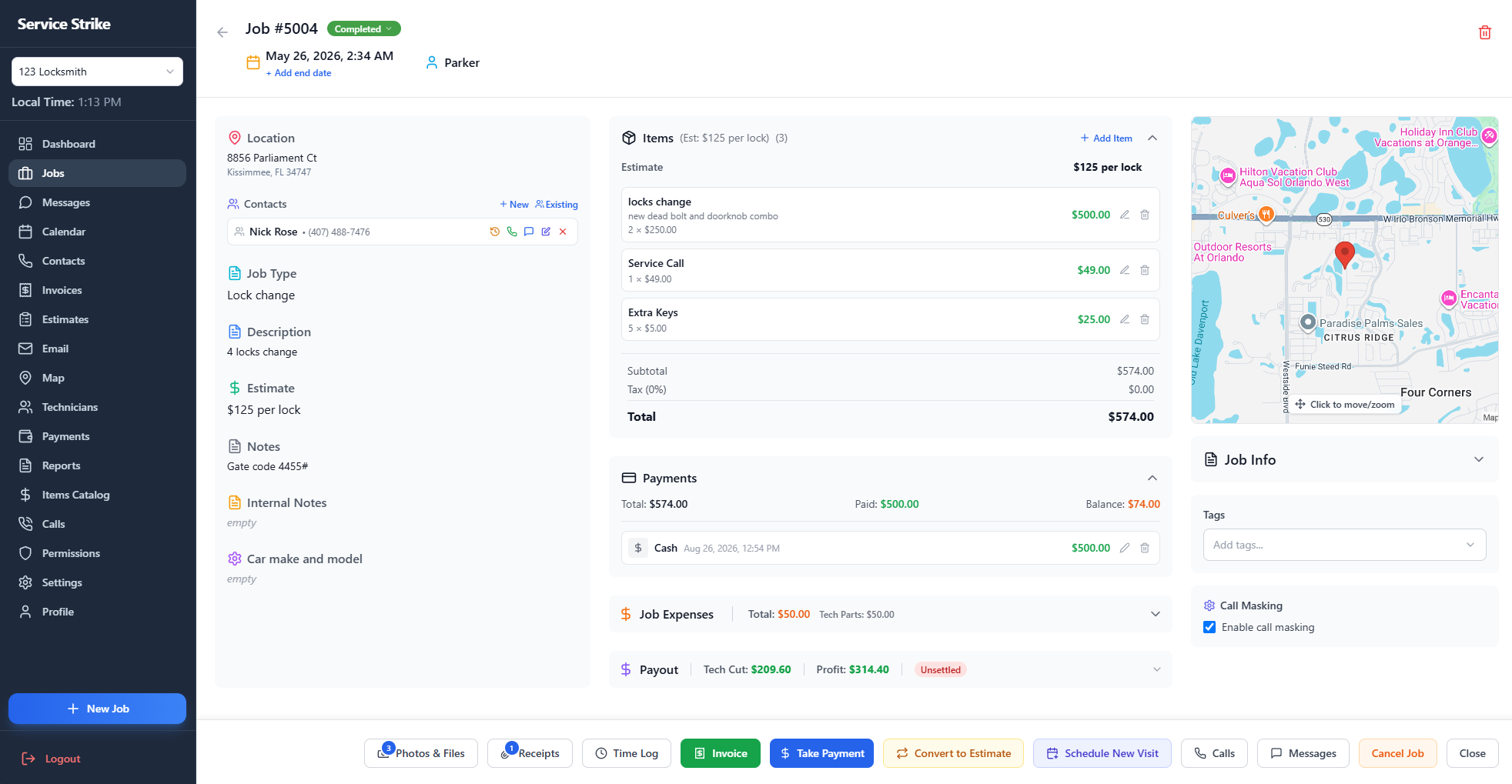1512x784 pixels.
Task: Expand the Job Expenses section
Action: click(x=1156, y=614)
